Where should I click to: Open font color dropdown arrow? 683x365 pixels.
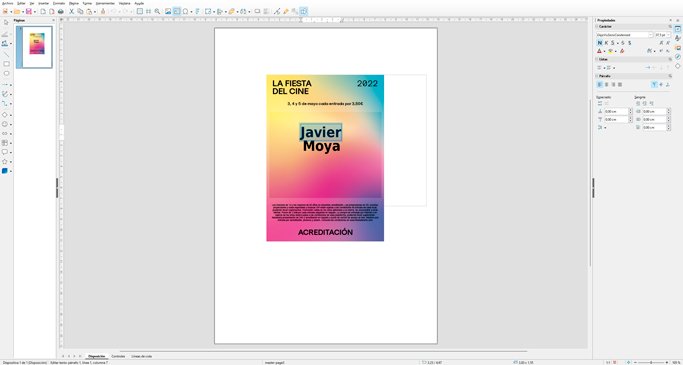pos(604,51)
